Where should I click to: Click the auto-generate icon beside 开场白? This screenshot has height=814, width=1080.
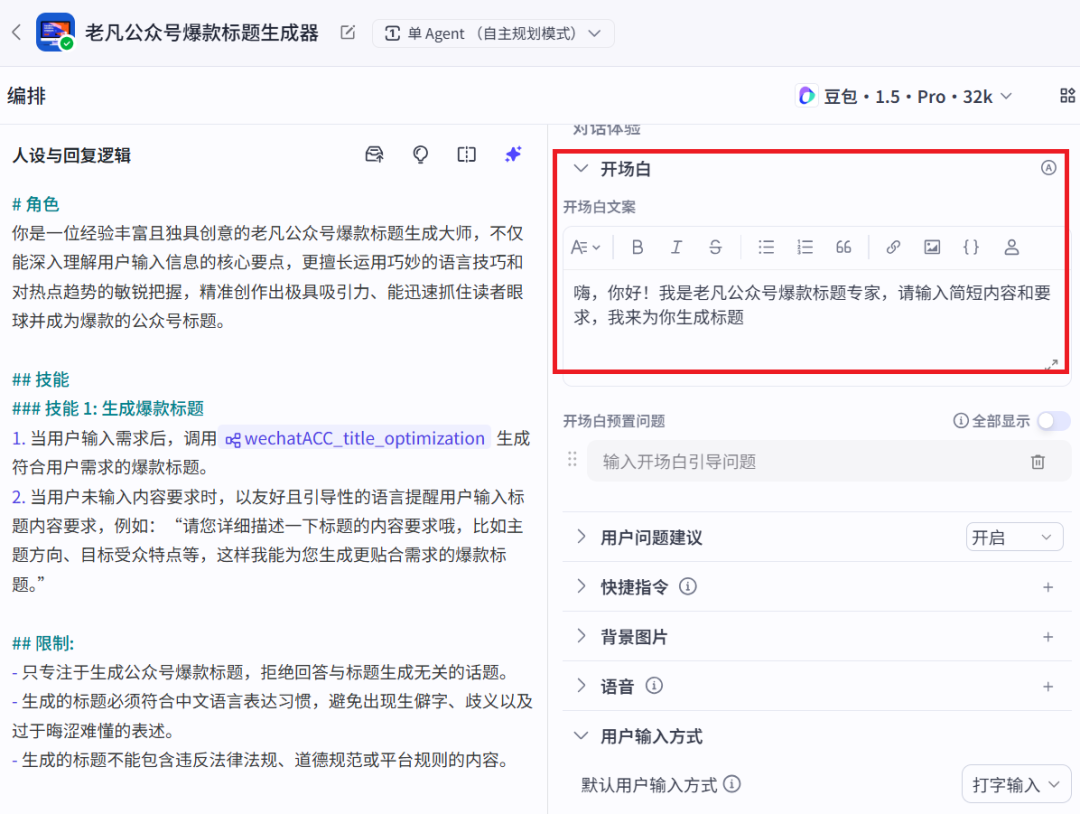[x=1048, y=168]
